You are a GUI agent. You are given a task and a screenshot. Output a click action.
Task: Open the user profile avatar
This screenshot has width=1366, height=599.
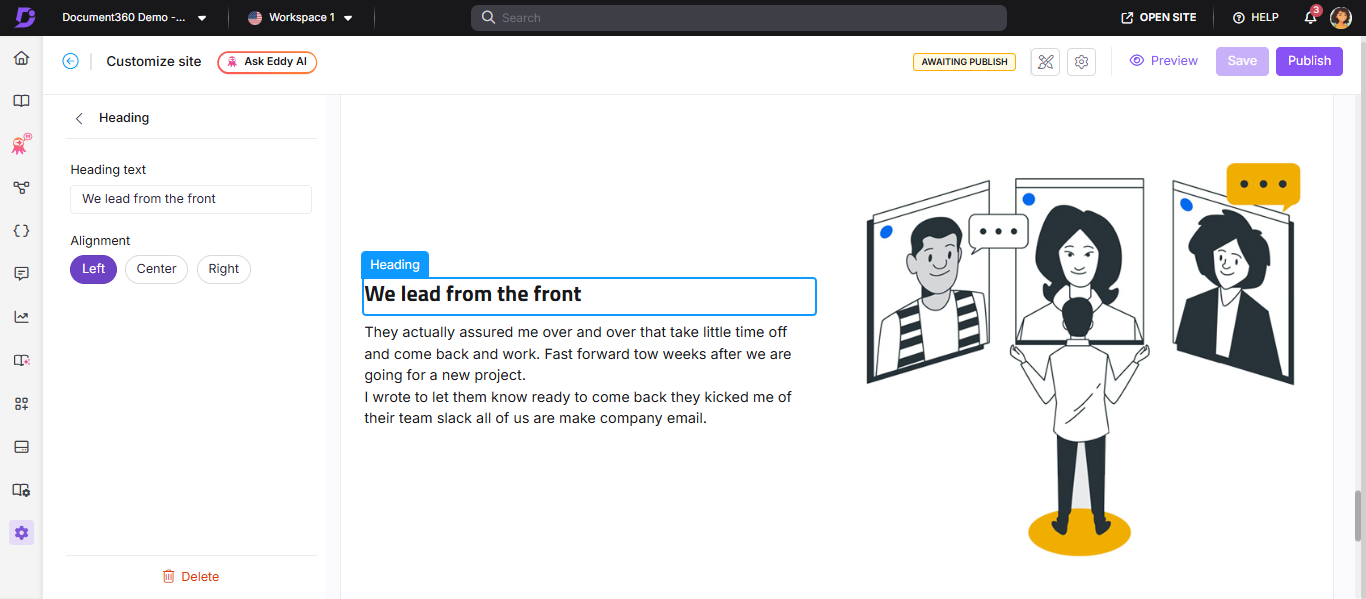[1341, 18]
